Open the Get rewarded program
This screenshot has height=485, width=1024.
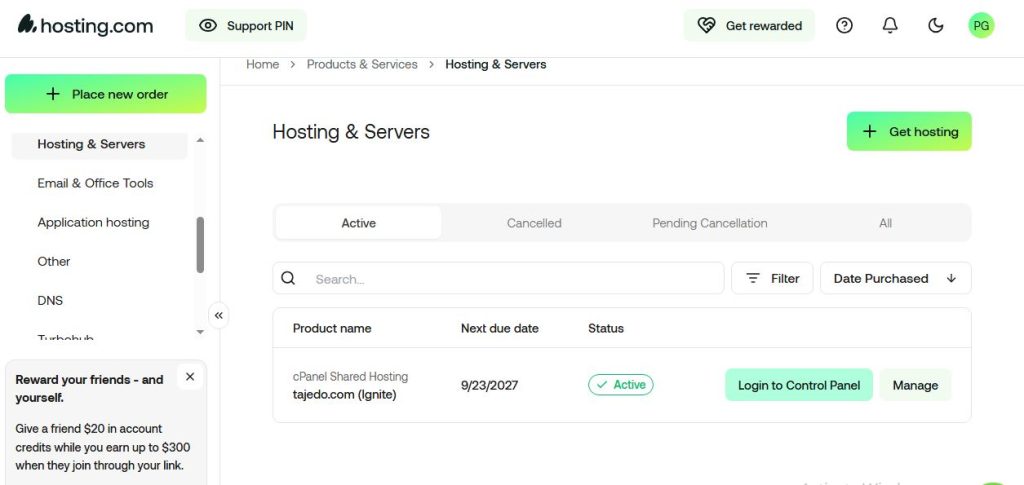pyautogui.click(x=749, y=25)
